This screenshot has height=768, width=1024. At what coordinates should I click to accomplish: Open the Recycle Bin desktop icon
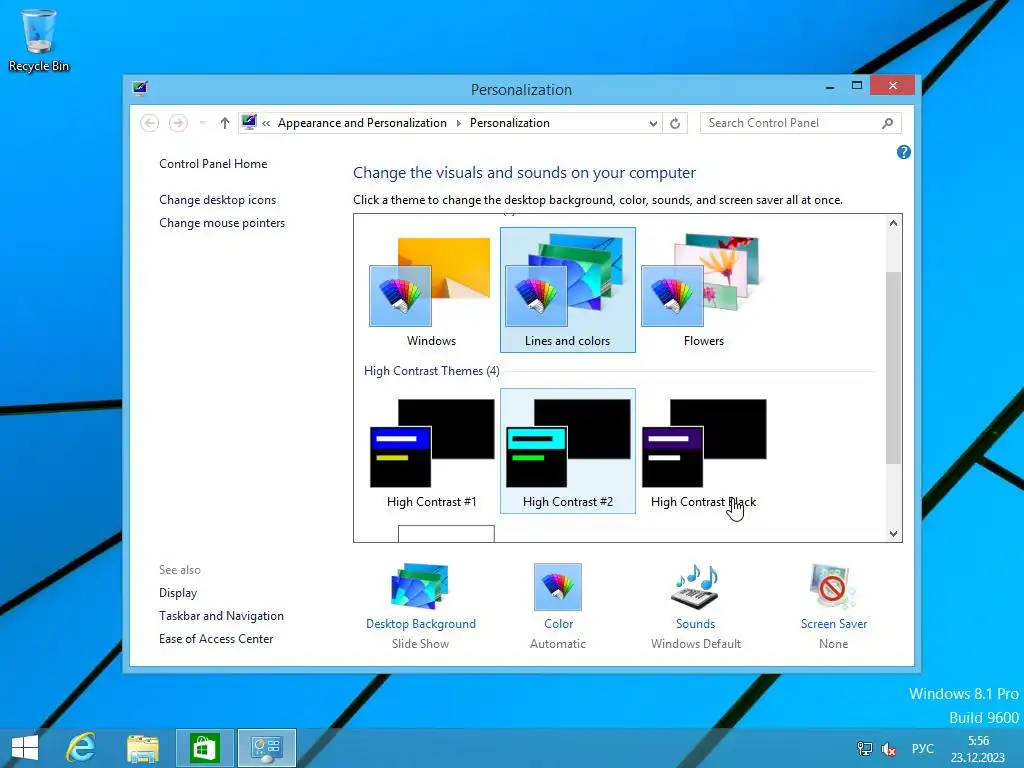click(x=39, y=40)
